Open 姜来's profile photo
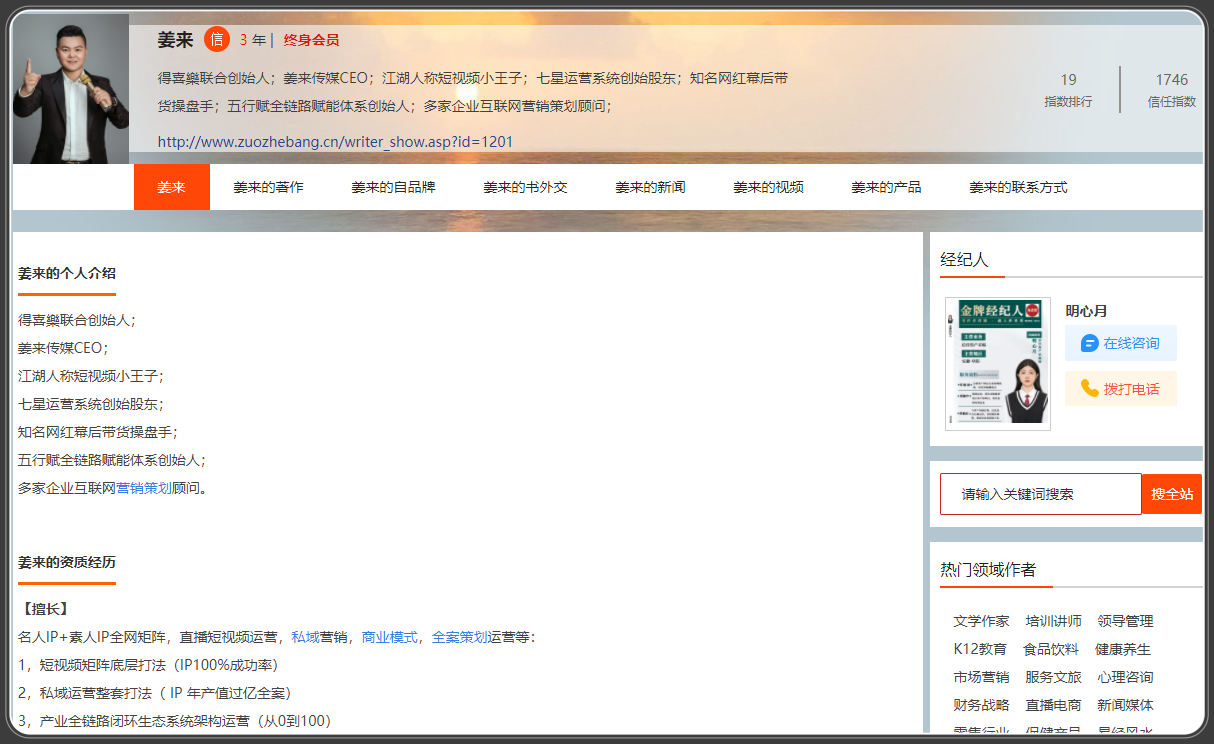1214x744 pixels. pyautogui.click(x=71, y=89)
